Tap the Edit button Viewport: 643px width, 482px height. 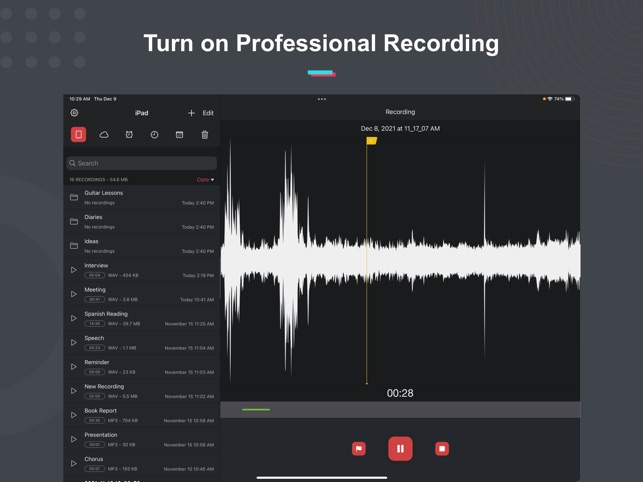coord(208,113)
